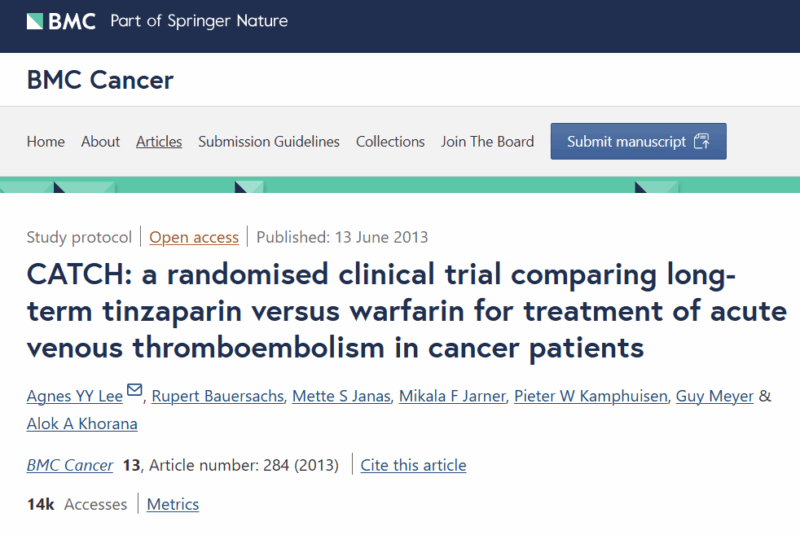This screenshot has width=800, height=535.
Task: Select author Mette S Janas
Action: coord(341,396)
